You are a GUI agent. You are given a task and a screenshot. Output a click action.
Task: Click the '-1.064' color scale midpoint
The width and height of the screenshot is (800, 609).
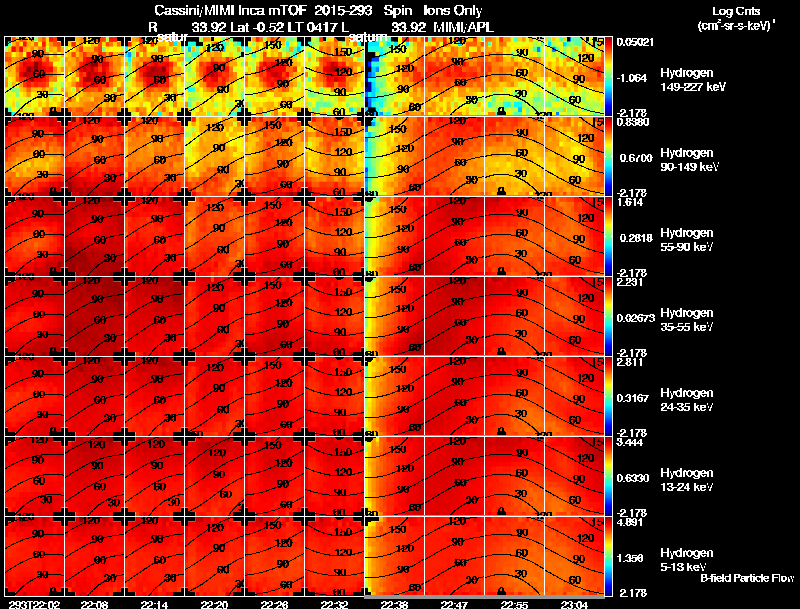pos(633,78)
